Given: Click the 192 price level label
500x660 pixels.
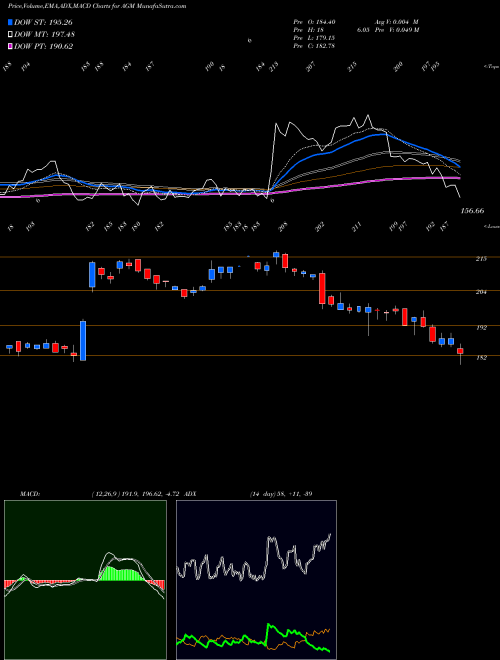Looking at the screenshot, I should click(481, 327).
